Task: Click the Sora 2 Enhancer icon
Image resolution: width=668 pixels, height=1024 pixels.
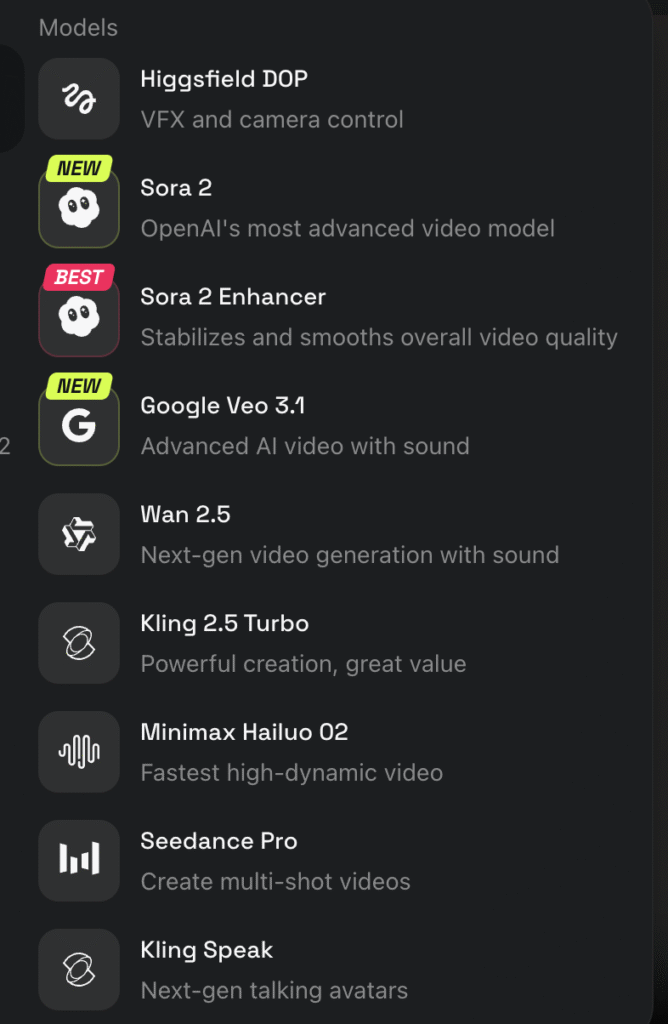Action: click(78, 317)
